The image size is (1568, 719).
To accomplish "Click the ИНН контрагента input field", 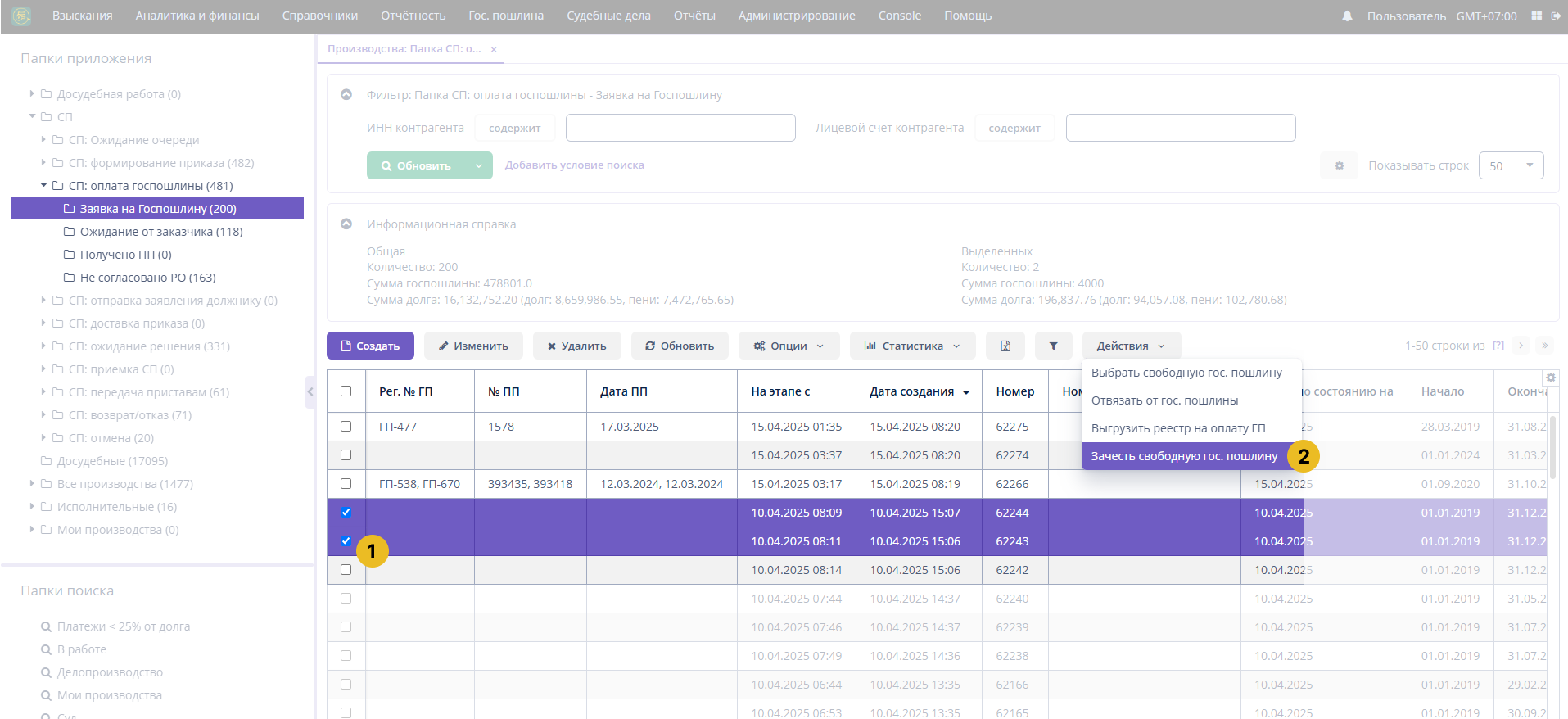I will pyautogui.click(x=680, y=128).
